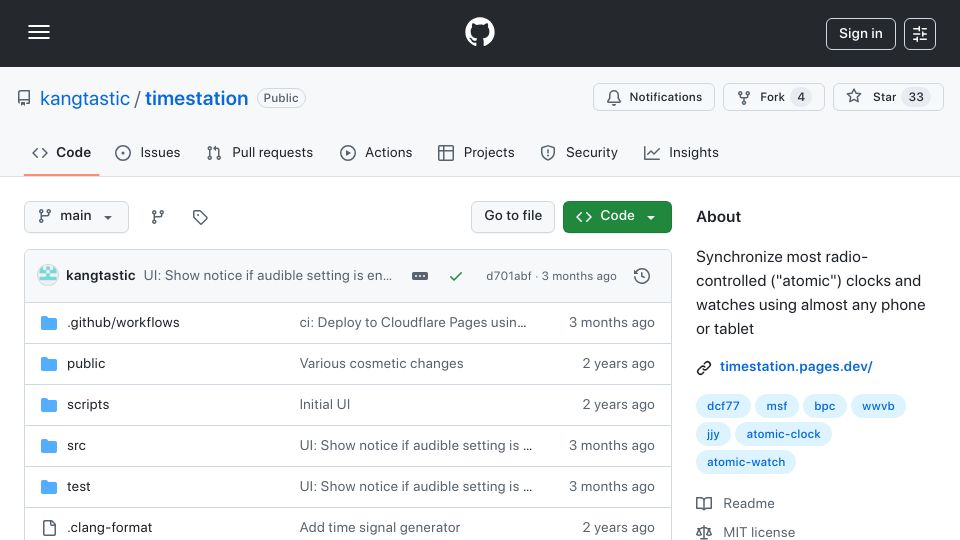Switch to the Code tab

pos(61,152)
